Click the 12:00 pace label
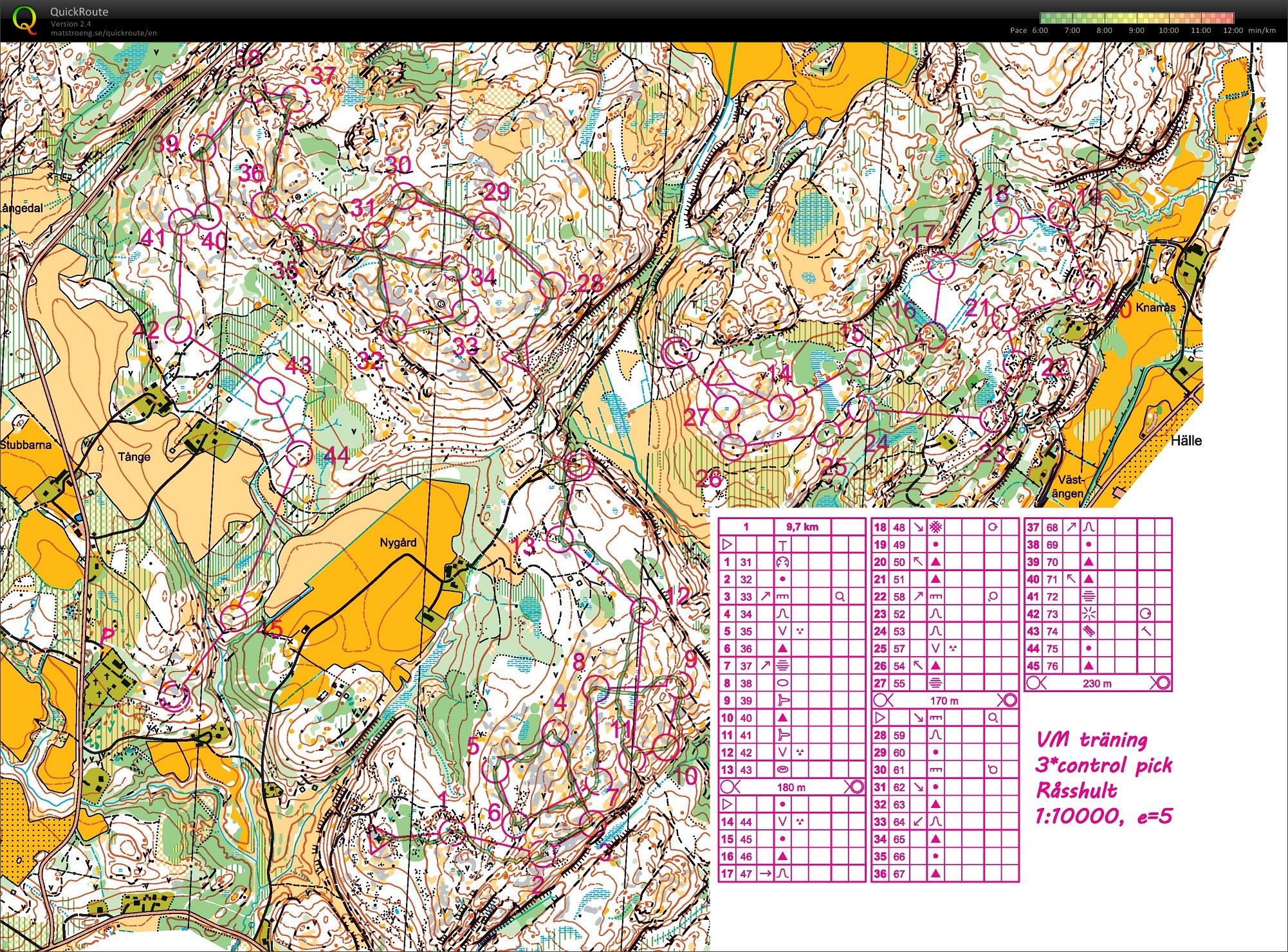 pos(1233,30)
